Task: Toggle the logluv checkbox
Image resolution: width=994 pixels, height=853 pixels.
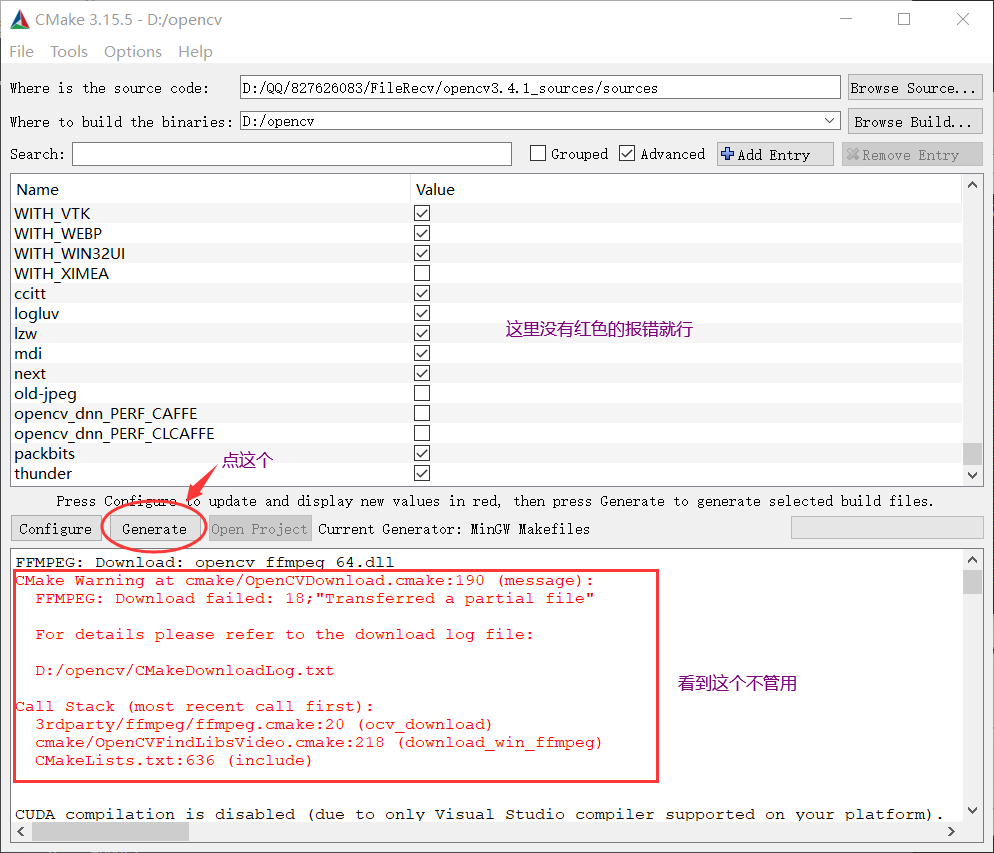Action: click(x=422, y=313)
